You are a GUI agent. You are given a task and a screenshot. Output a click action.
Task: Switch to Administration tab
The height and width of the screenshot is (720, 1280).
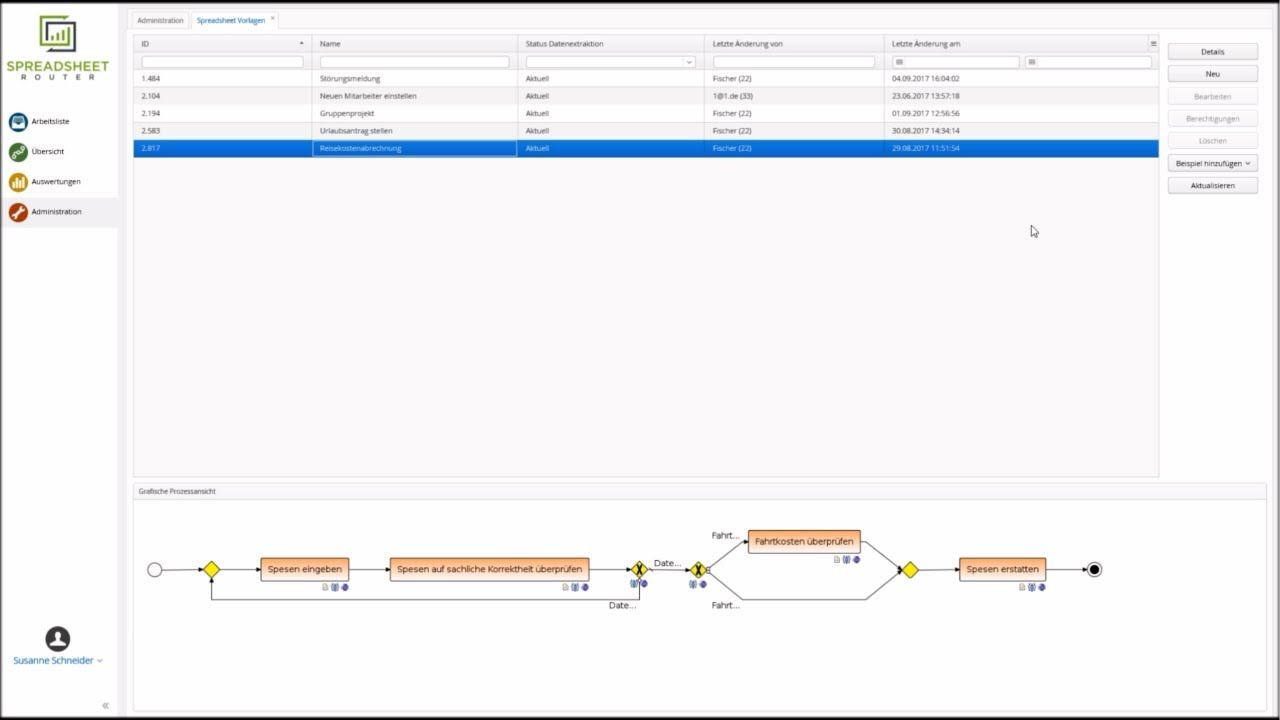pyautogui.click(x=160, y=20)
